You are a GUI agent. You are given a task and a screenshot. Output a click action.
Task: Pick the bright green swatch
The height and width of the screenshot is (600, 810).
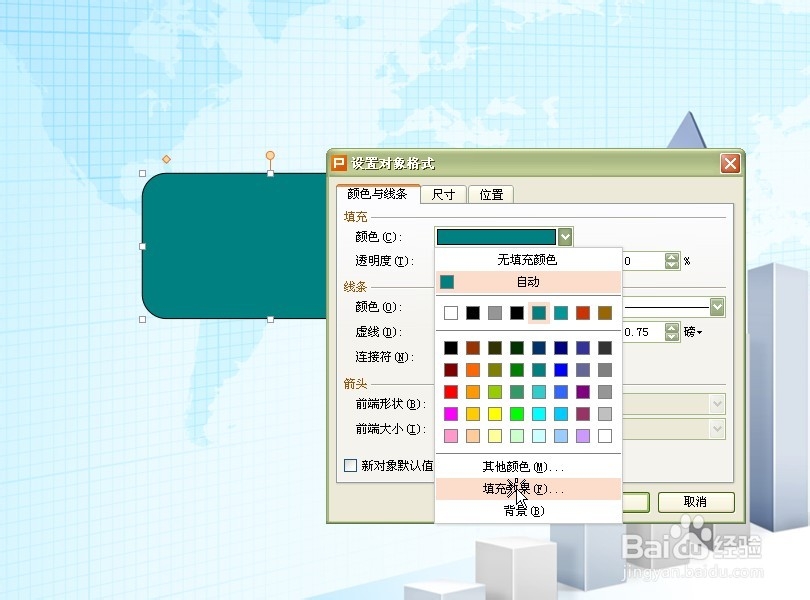click(x=517, y=413)
